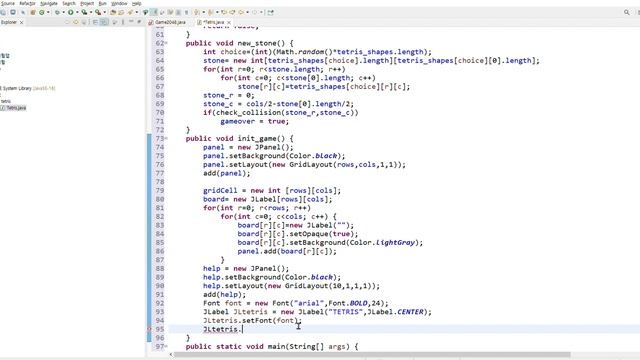
Task: Open the Help menu
Action: pos(136,3)
